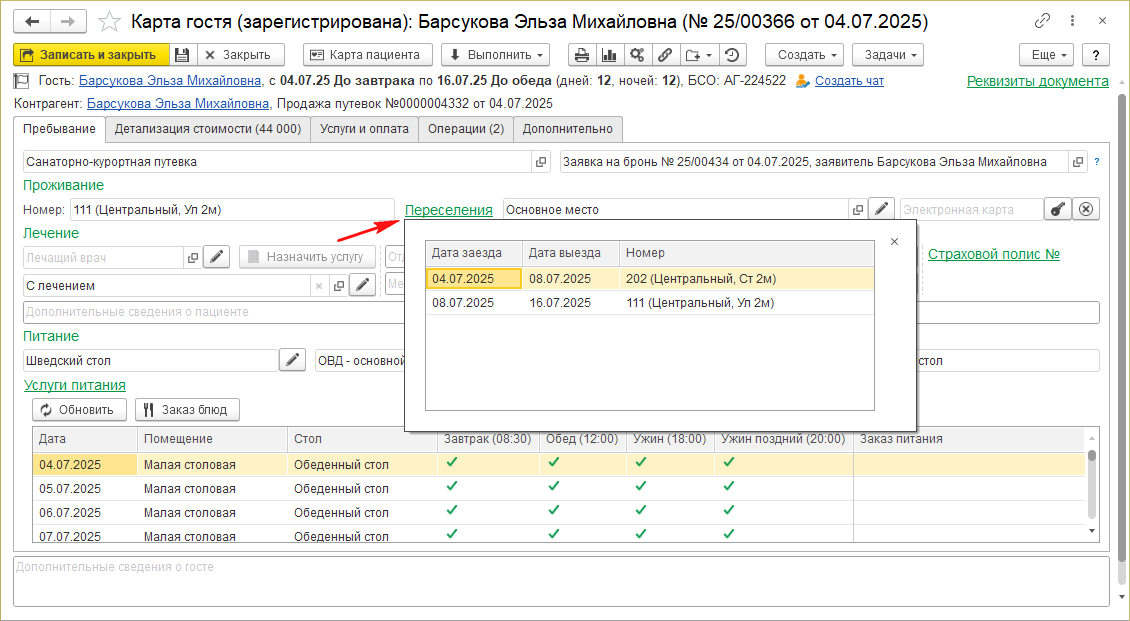Open the Реквизиты документа link
The image size is (1130, 621).
coord(1038,81)
